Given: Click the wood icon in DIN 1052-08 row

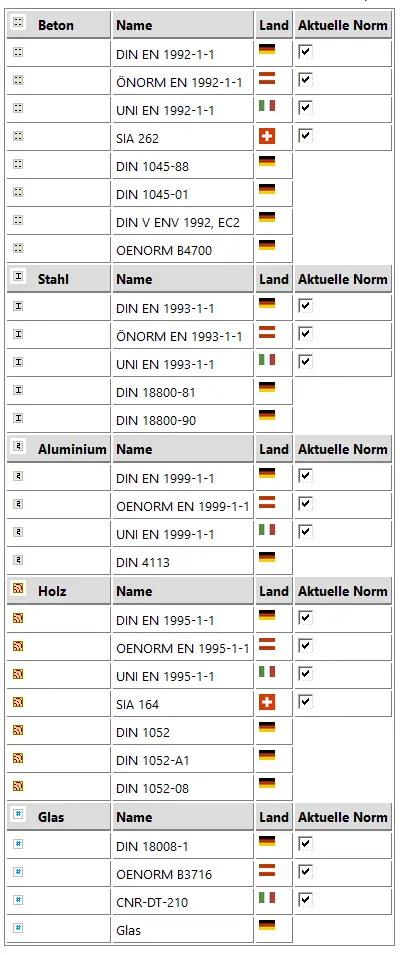Looking at the screenshot, I should [18, 786].
